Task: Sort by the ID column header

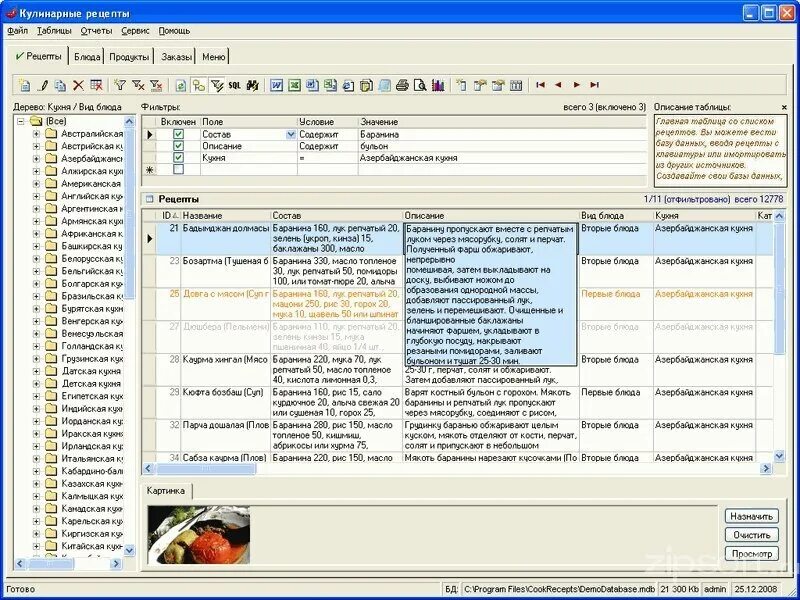Action: (x=168, y=216)
